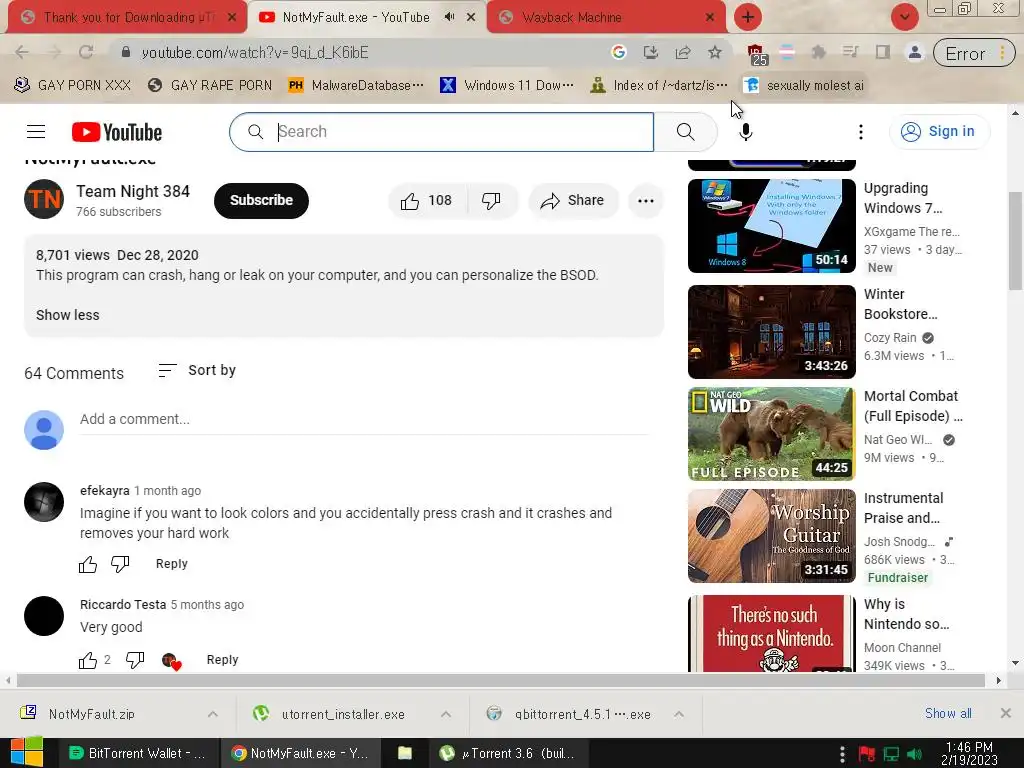
Task: Open the YouTube hamburger guide menu
Action: click(36, 132)
